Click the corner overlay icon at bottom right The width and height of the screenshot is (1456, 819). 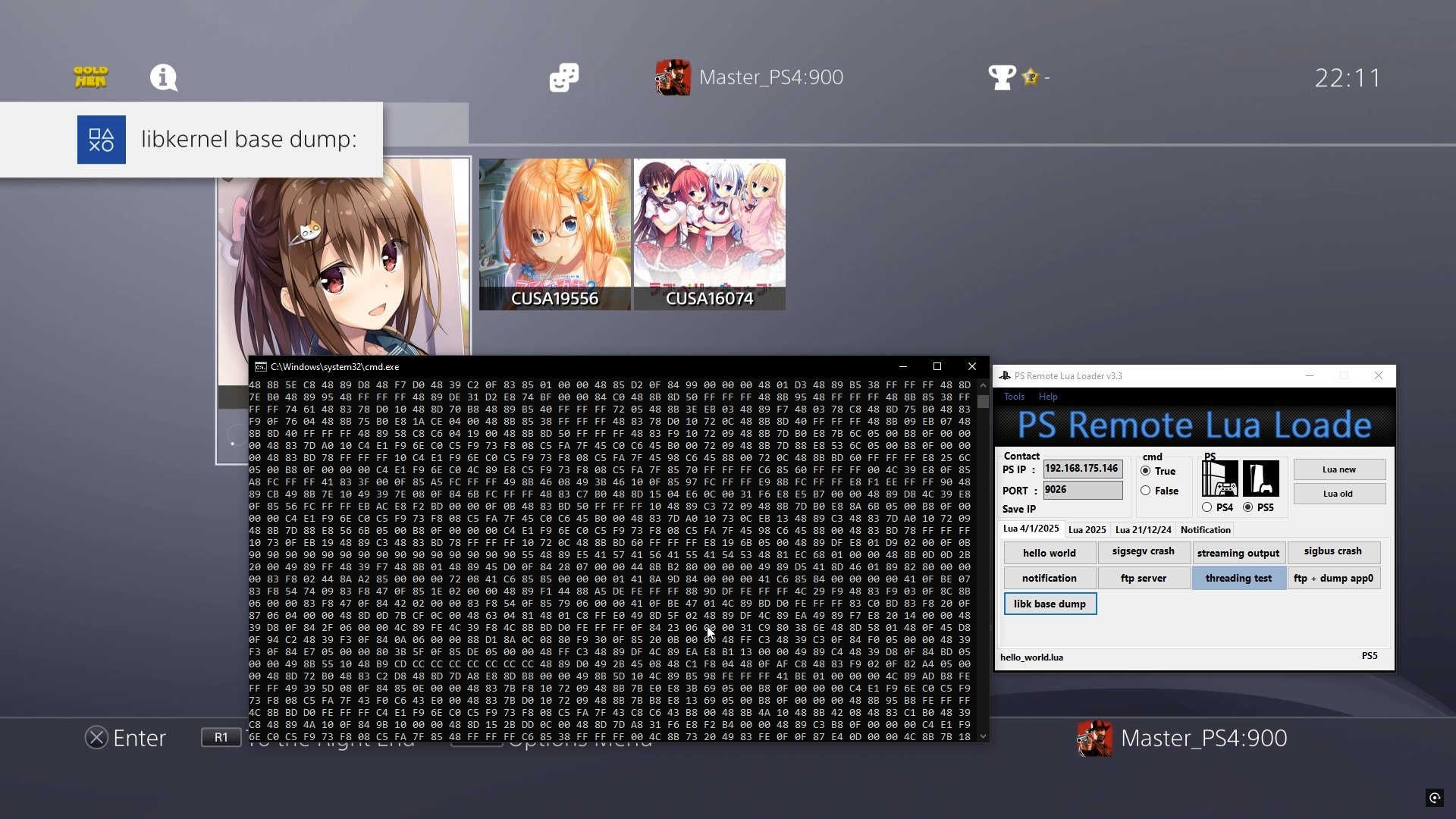1434,798
